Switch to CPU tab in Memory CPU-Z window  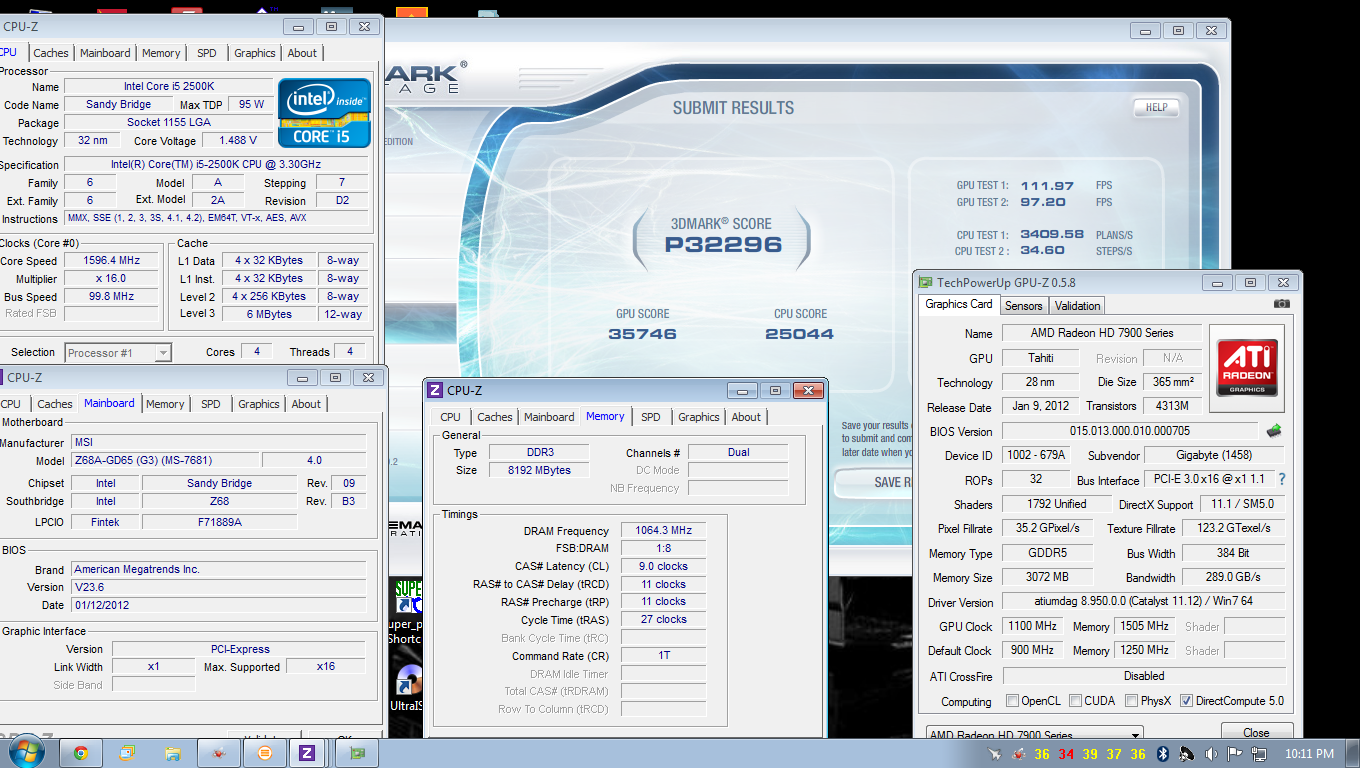451,417
